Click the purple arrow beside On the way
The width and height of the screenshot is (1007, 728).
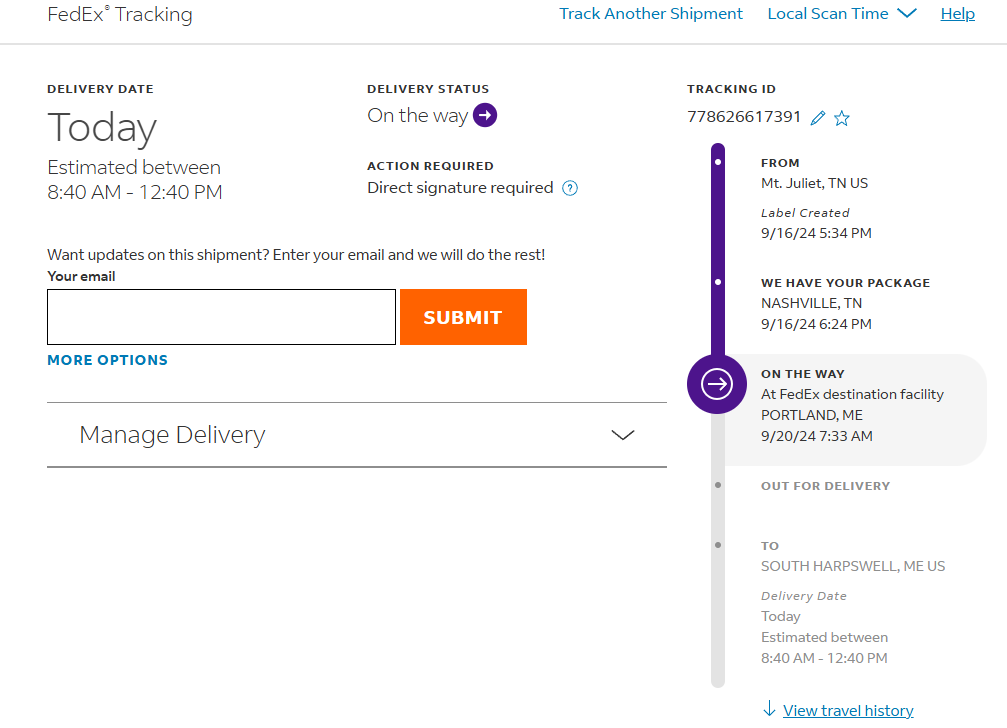point(485,116)
